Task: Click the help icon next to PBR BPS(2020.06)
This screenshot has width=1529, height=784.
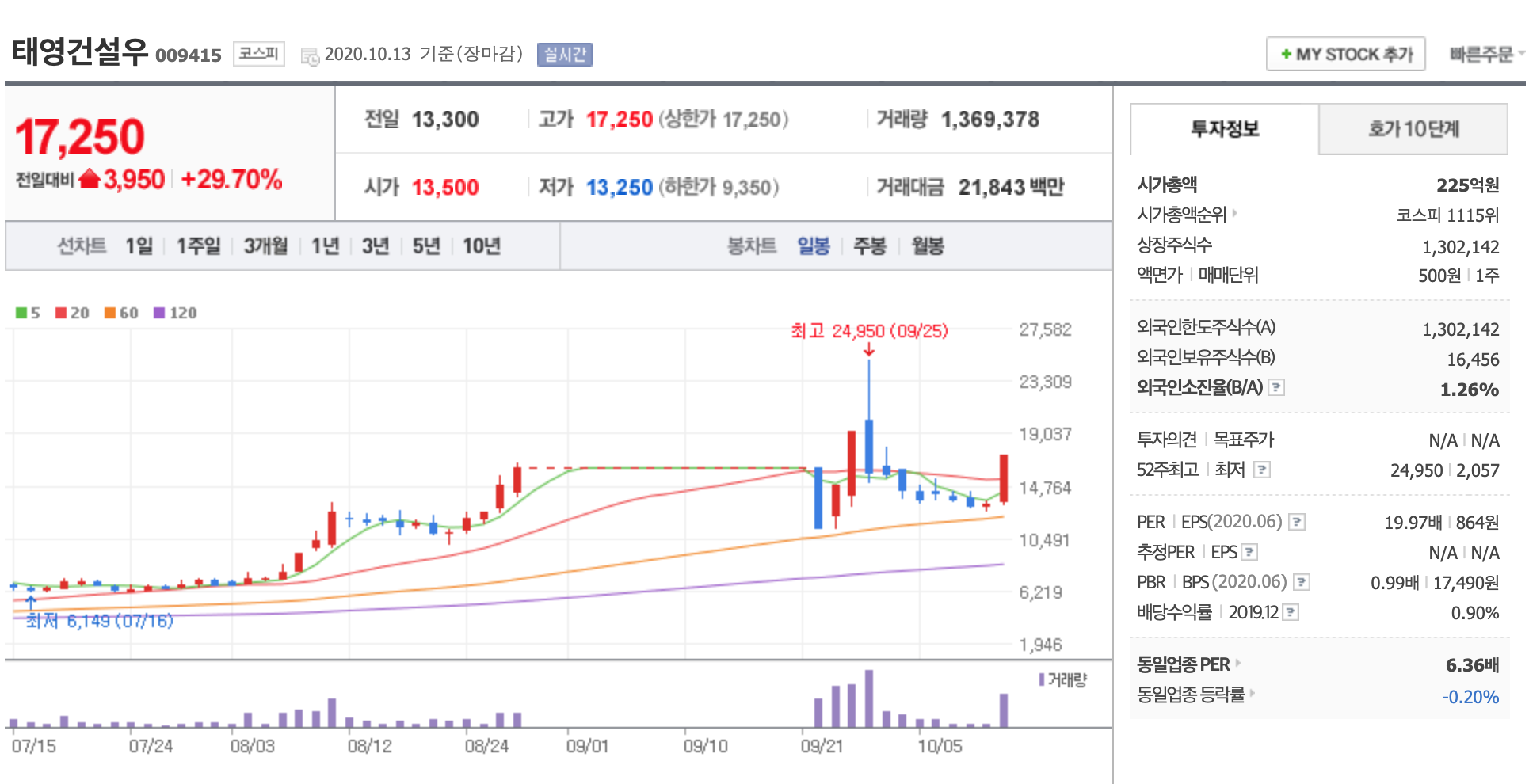Action: pyautogui.click(x=1302, y=582)
